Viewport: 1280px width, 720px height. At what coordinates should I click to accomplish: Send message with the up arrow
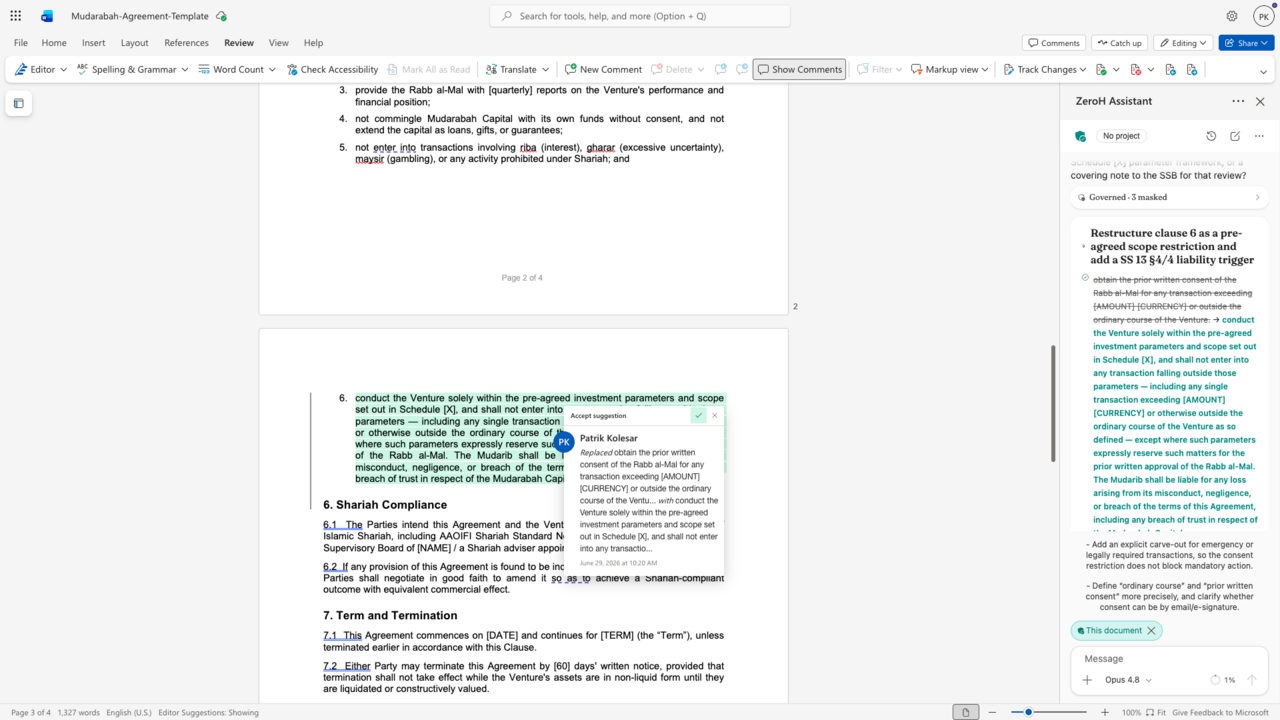coord(1251,680)
